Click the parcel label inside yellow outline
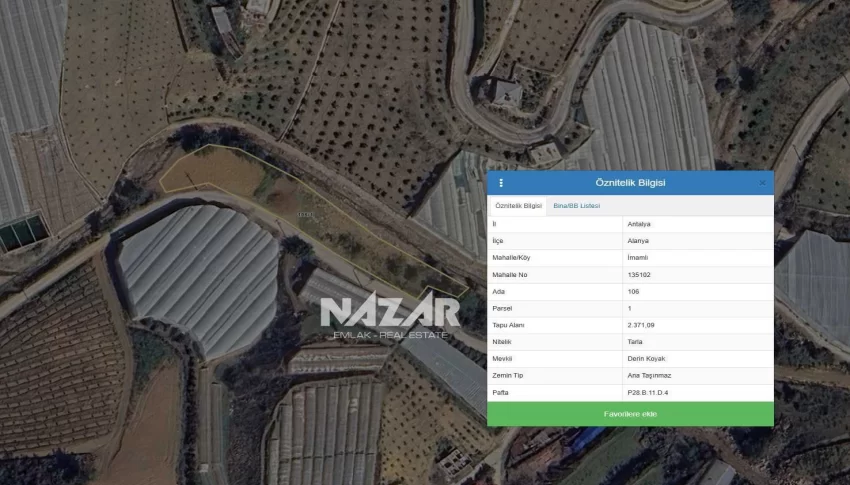Screen dimensions: 850x485 (x=305, y=214)
